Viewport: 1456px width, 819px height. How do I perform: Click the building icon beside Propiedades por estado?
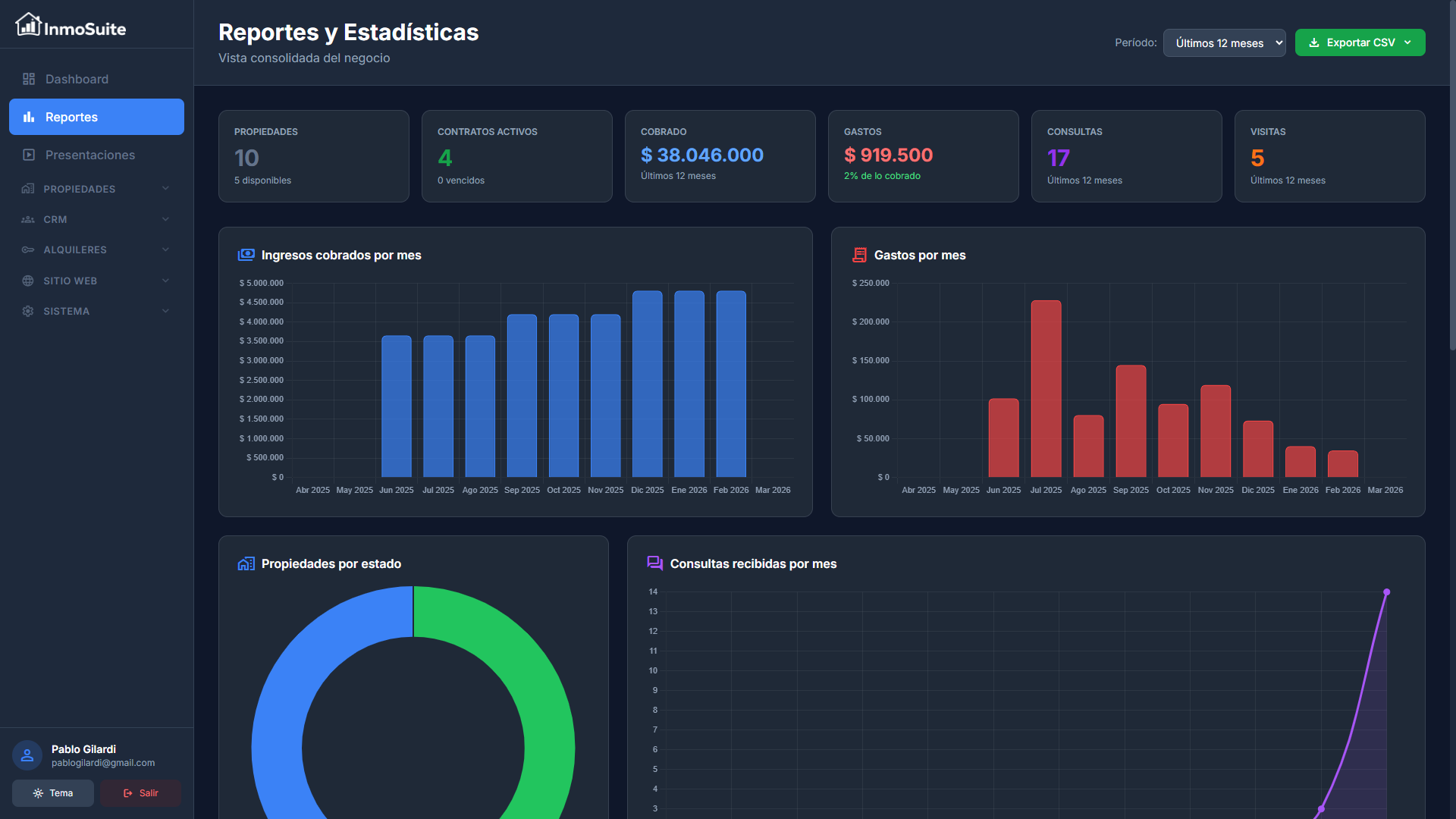click(246, 563)
